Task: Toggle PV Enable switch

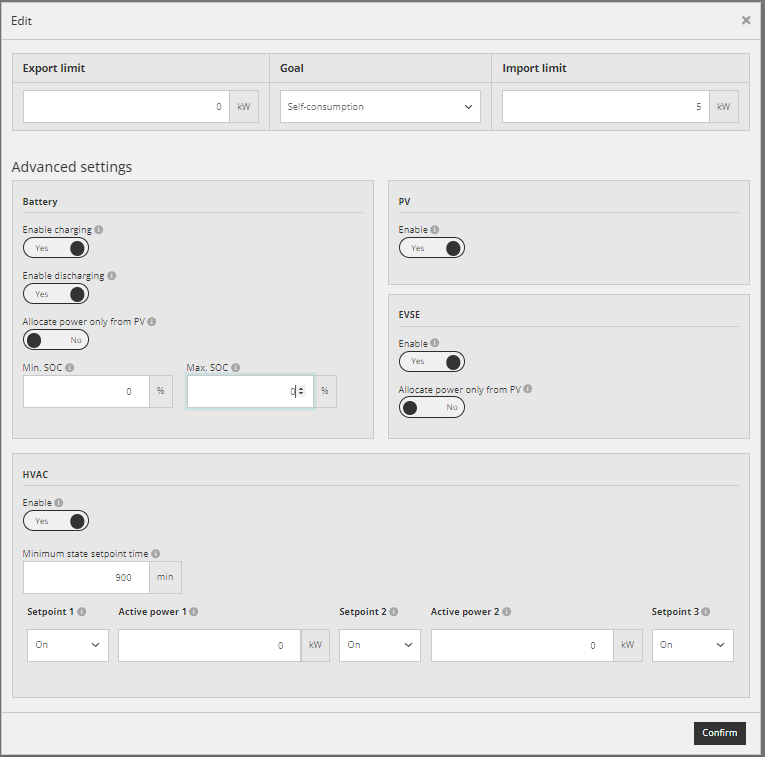Action: pyautogui.click(x=432, y=248)
